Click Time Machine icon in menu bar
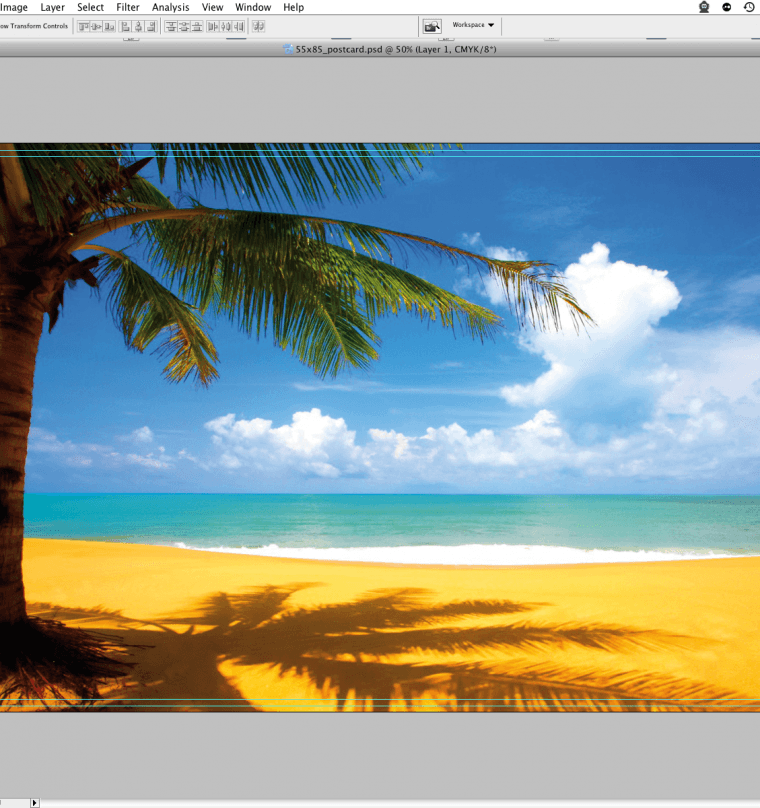760x808 pixels. click(749, 7)
